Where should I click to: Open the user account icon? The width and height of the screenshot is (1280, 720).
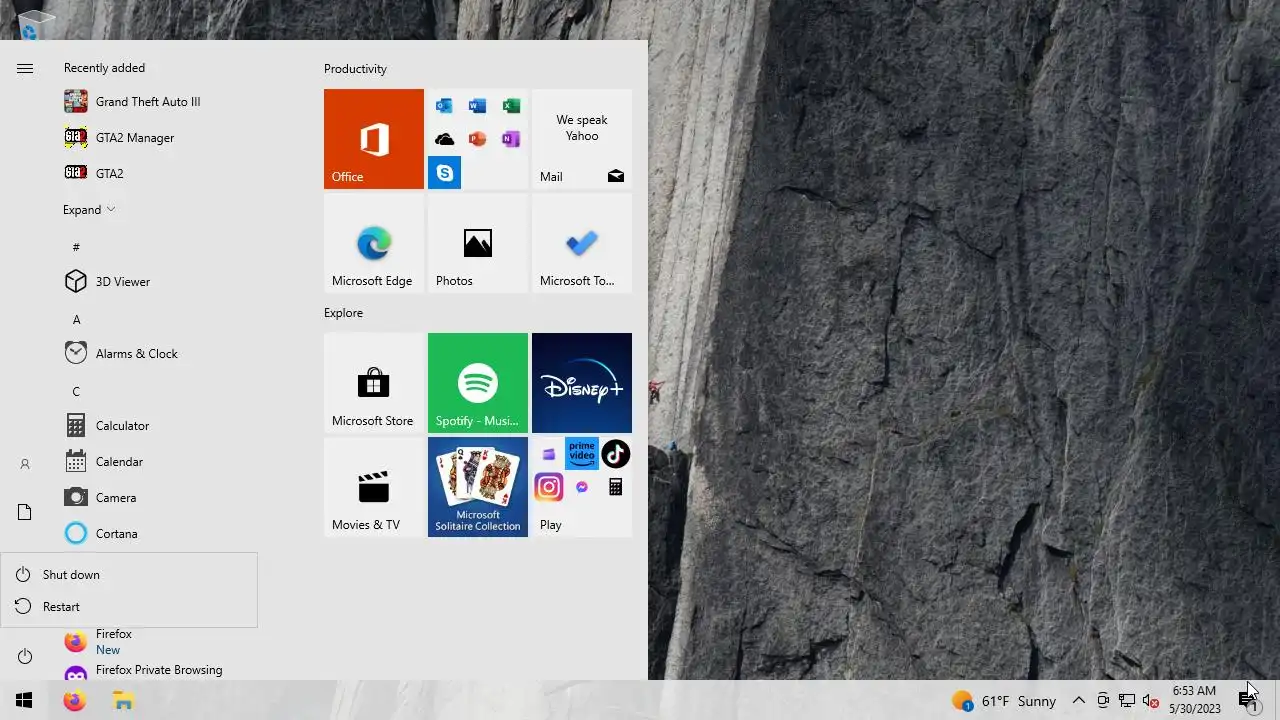pyautogui.click(x=25, y=464)
